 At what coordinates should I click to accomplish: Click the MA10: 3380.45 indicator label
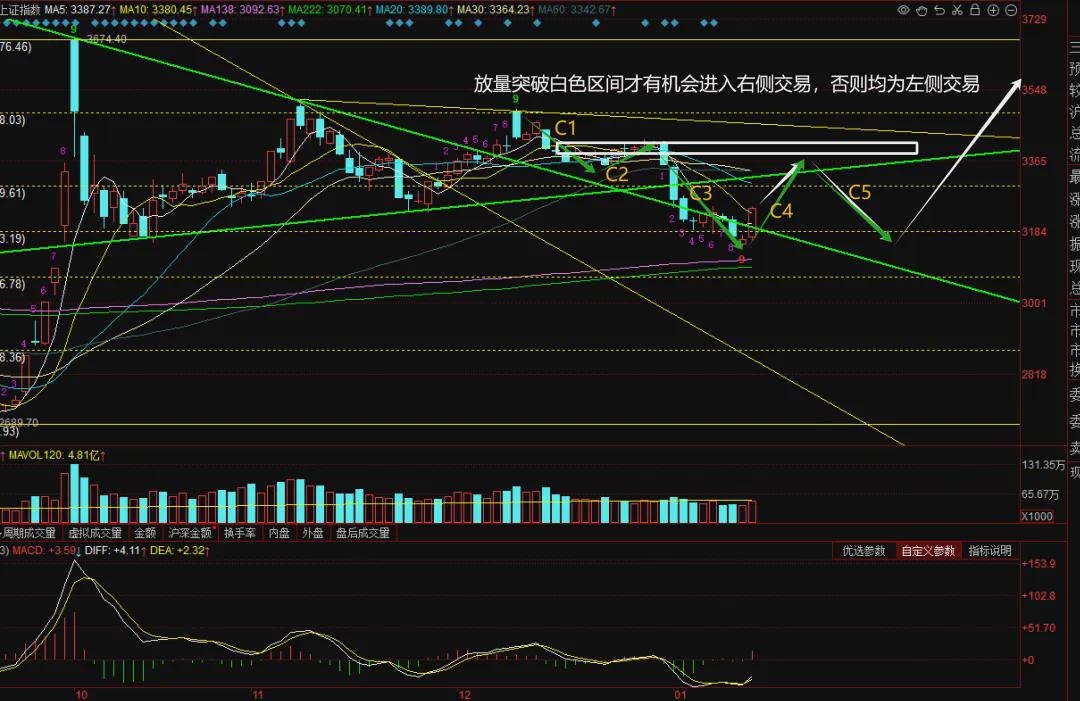click(x=156, y=10)
